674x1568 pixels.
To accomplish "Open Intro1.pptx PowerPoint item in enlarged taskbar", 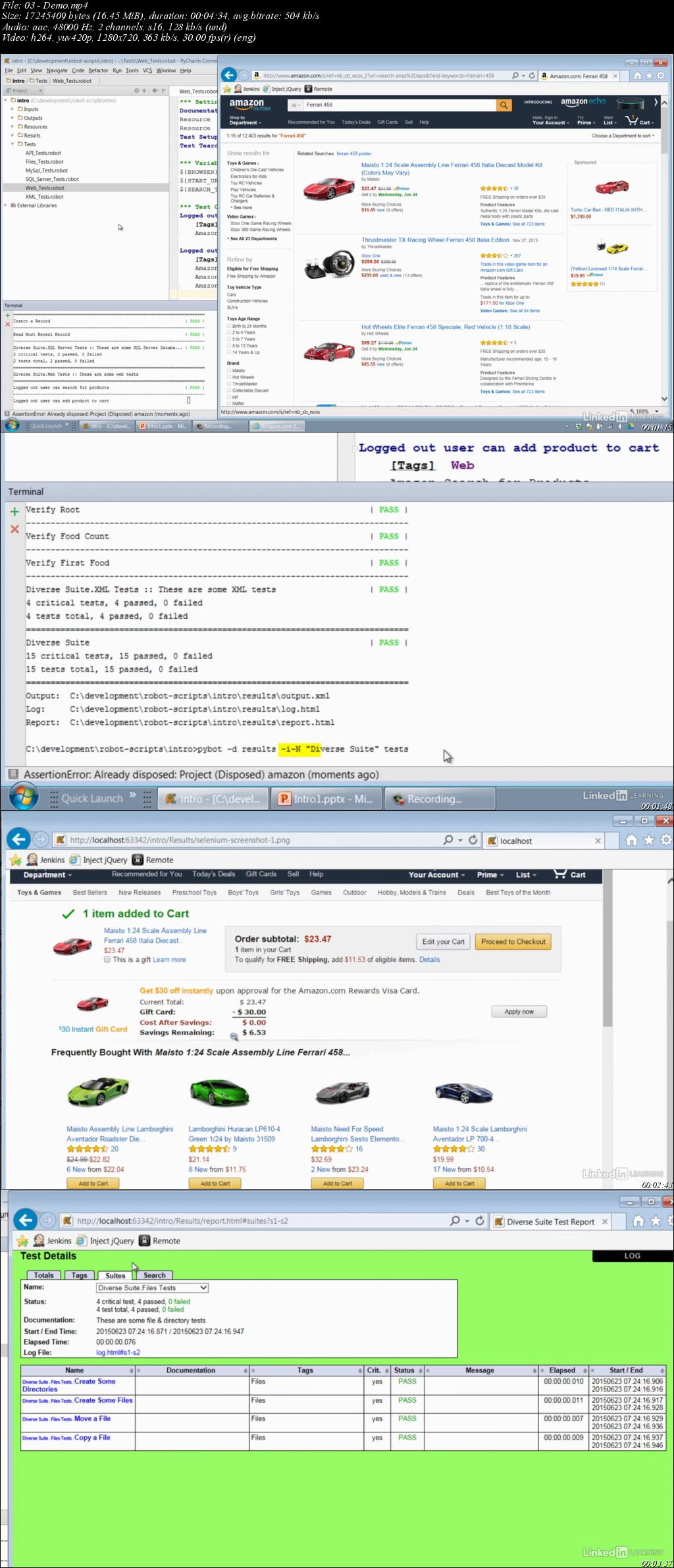I will click(x=325, y=798).
